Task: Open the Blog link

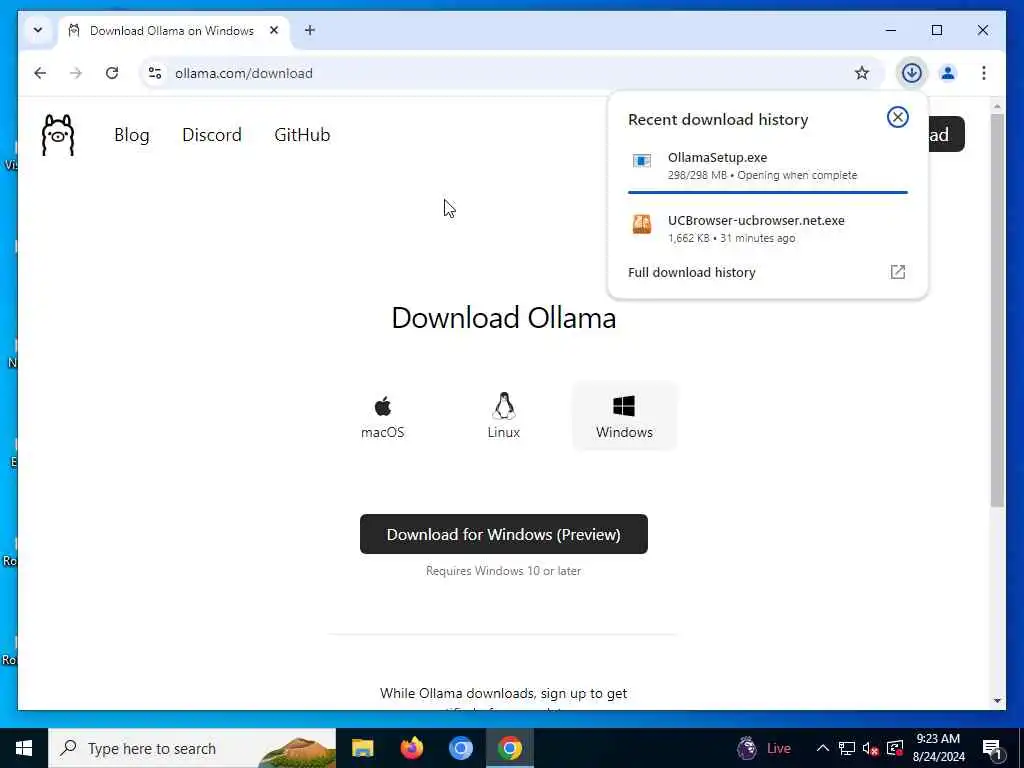Action: pos(131,135)
